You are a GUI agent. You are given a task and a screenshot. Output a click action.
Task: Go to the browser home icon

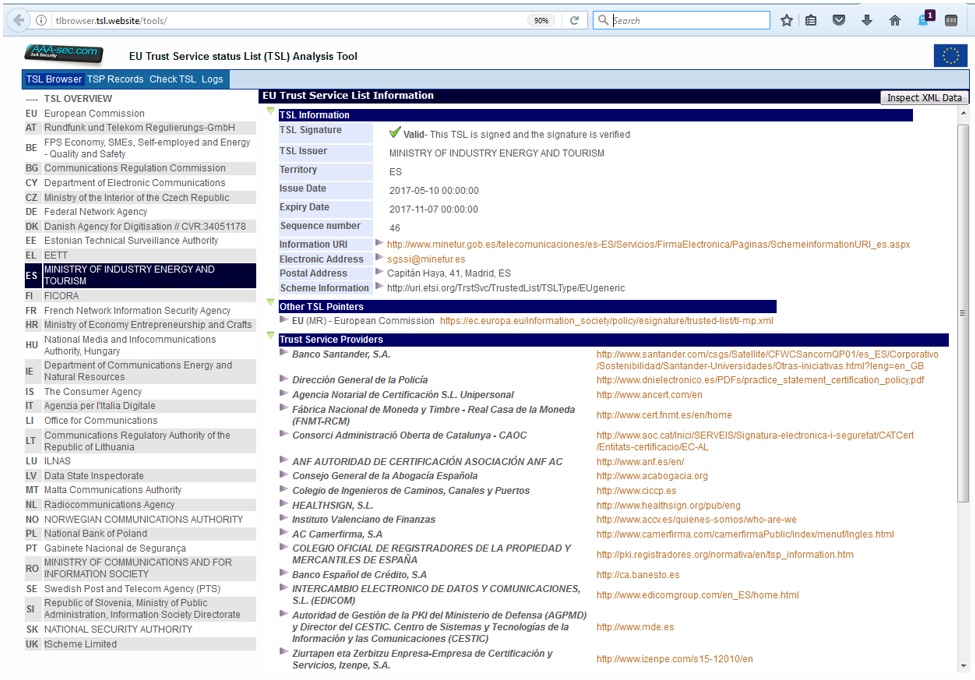pos(895,21)
